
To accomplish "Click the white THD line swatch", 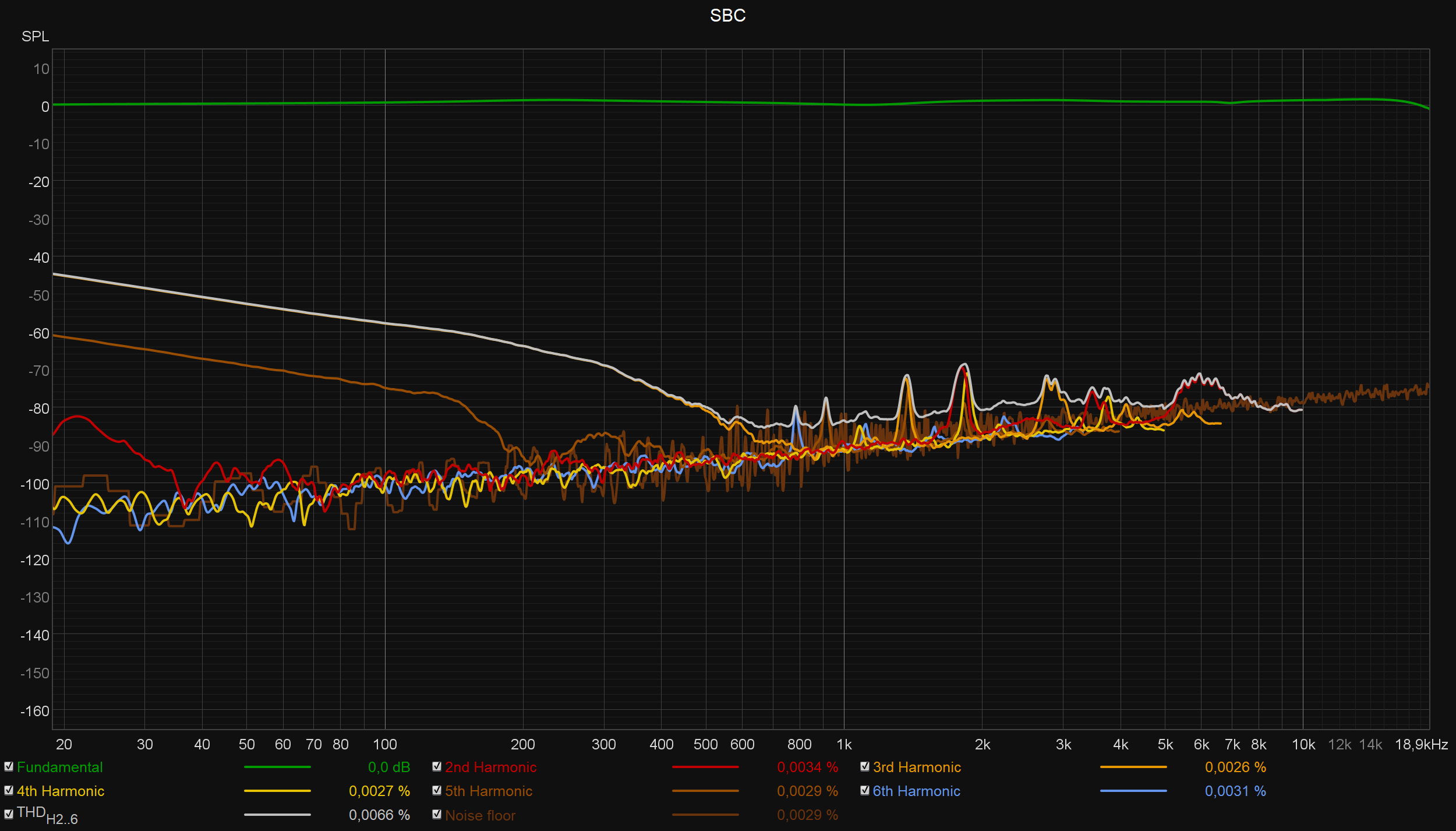I will coord(277,815).
